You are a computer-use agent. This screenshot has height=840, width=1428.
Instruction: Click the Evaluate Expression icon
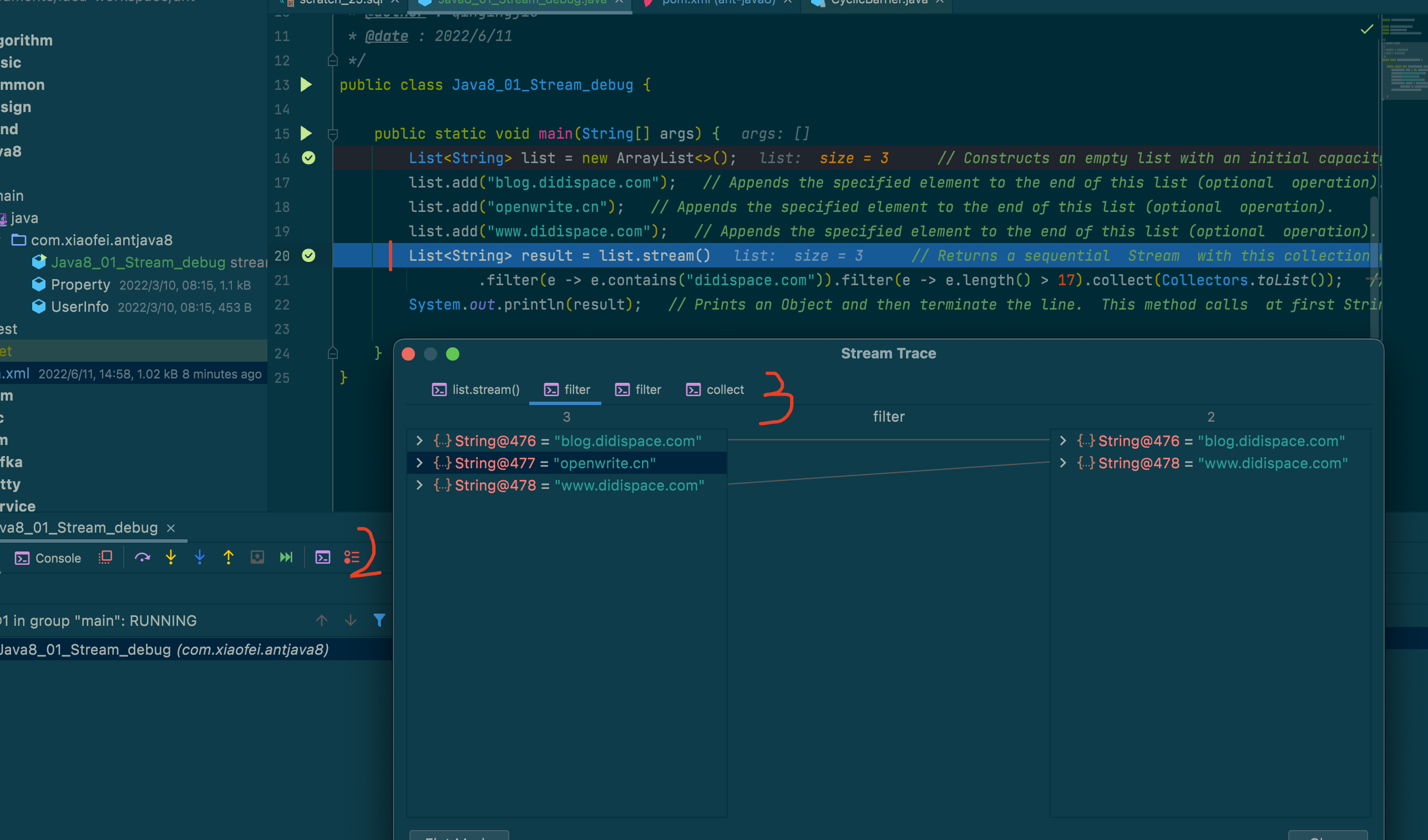(x=322, y=558)
